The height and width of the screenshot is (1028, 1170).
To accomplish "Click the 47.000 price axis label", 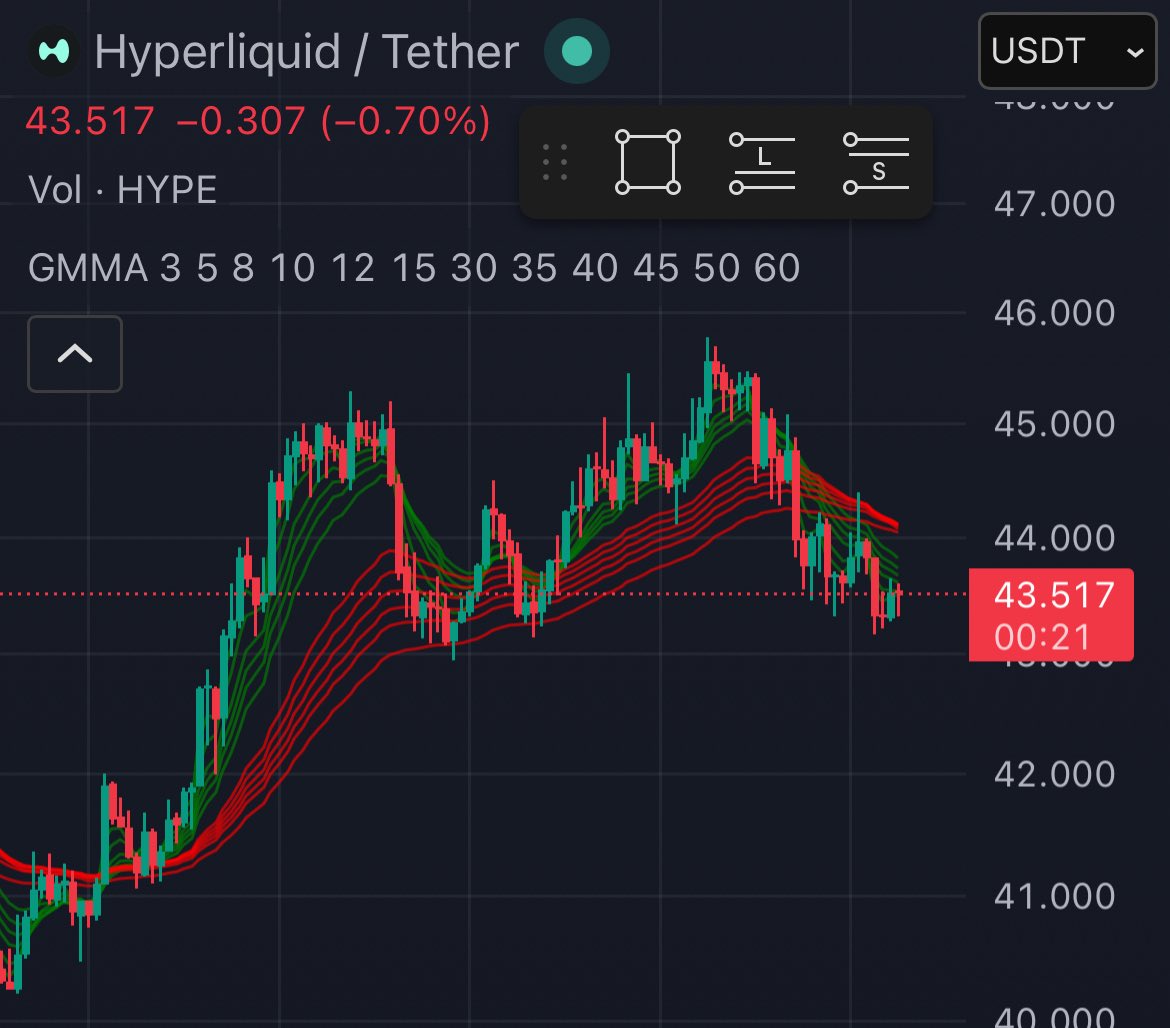I will (1054, 204).
